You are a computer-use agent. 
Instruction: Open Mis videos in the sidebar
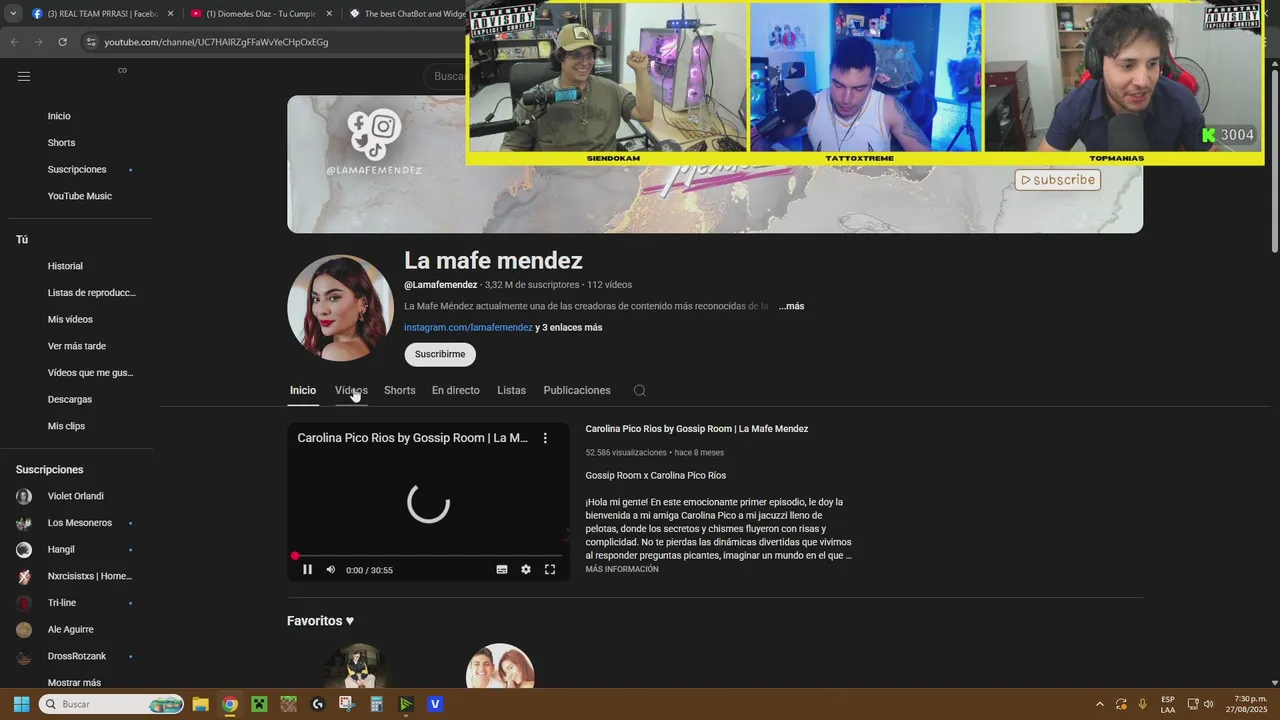tap(70, 320)
